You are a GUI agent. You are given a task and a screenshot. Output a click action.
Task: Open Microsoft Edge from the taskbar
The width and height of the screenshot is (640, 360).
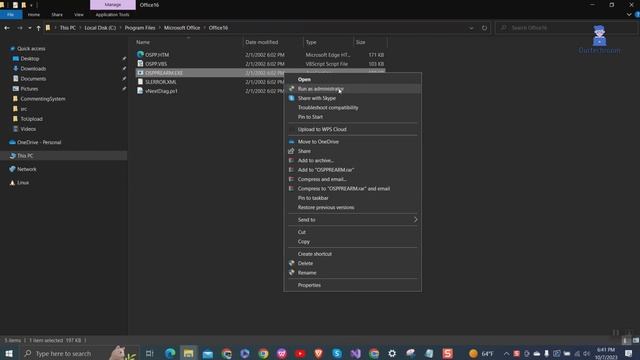click(170, 353)
